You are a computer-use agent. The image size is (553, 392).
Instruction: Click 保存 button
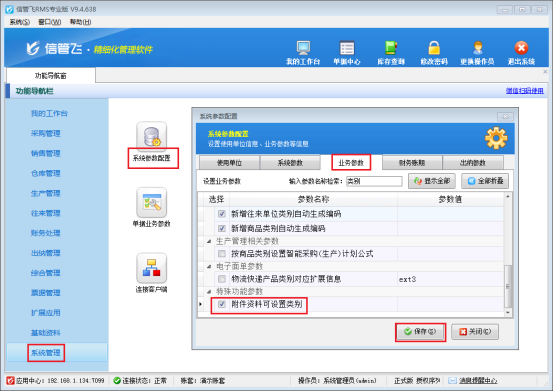pyautogui.click(x=420, y=332)
